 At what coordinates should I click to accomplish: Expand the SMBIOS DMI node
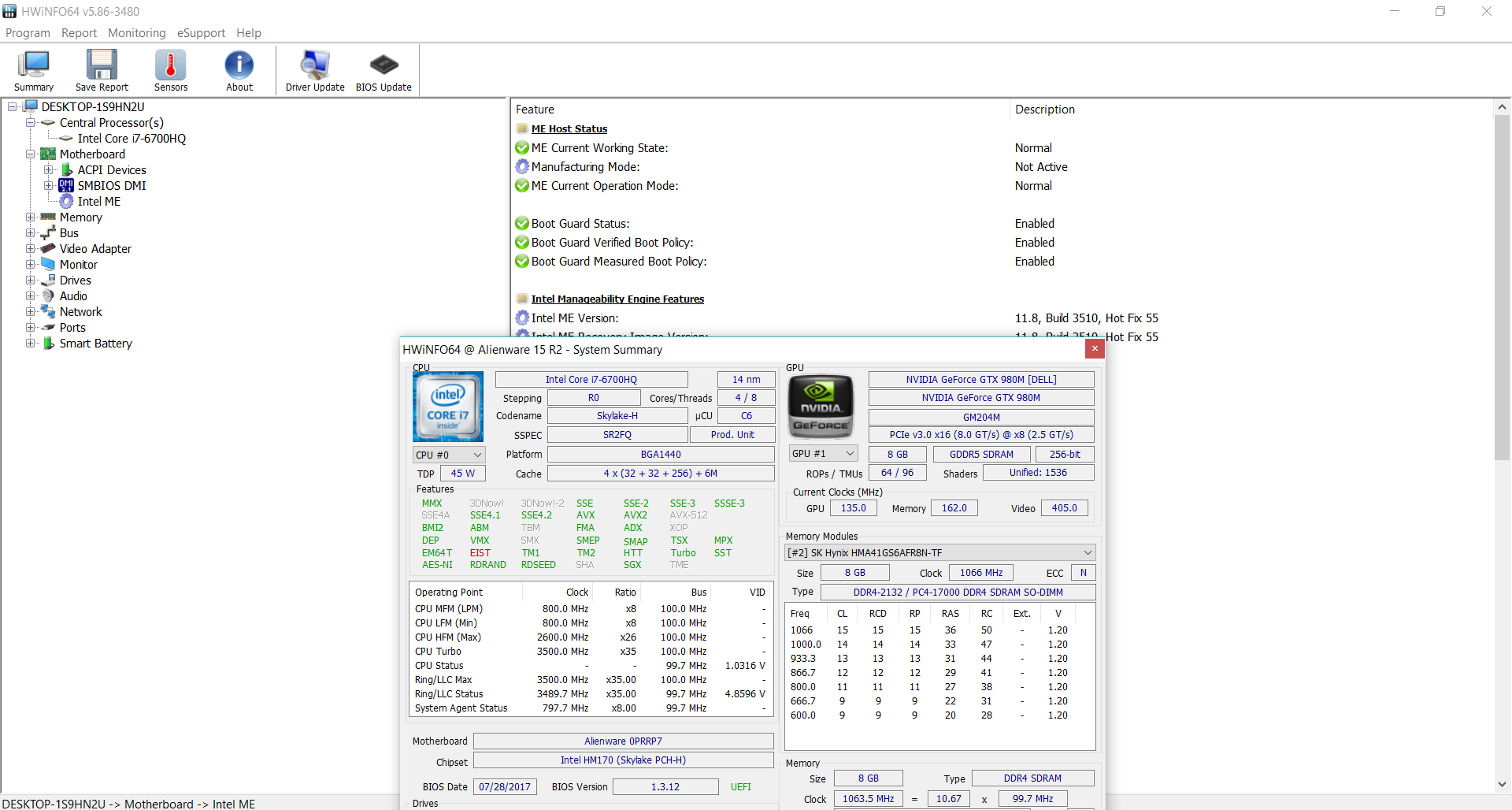(49, 185)
